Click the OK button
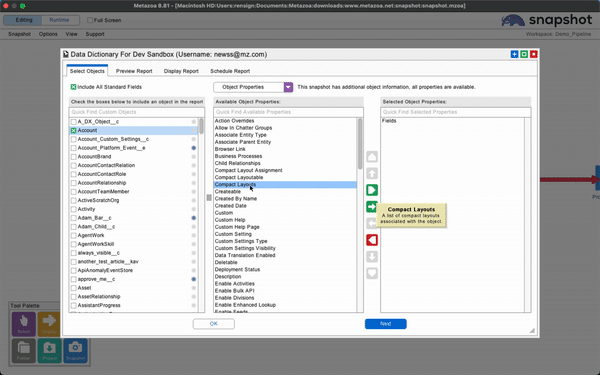The image size is (600, 375). coord(214,324)
